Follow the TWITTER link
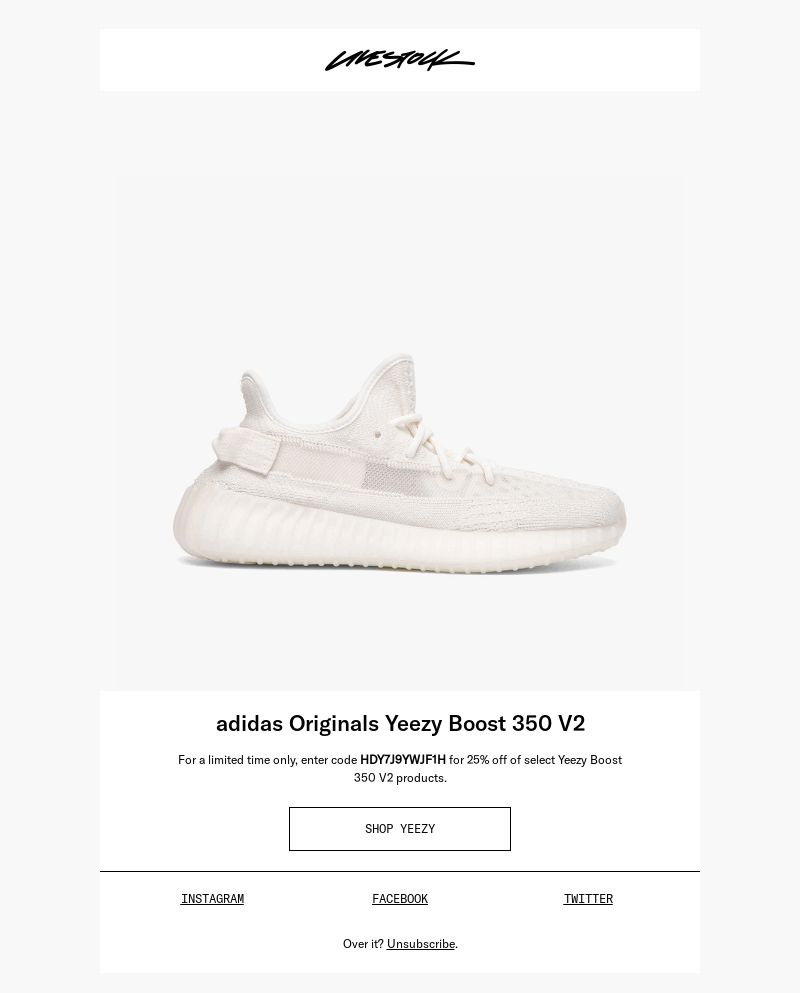 point(588,899)
